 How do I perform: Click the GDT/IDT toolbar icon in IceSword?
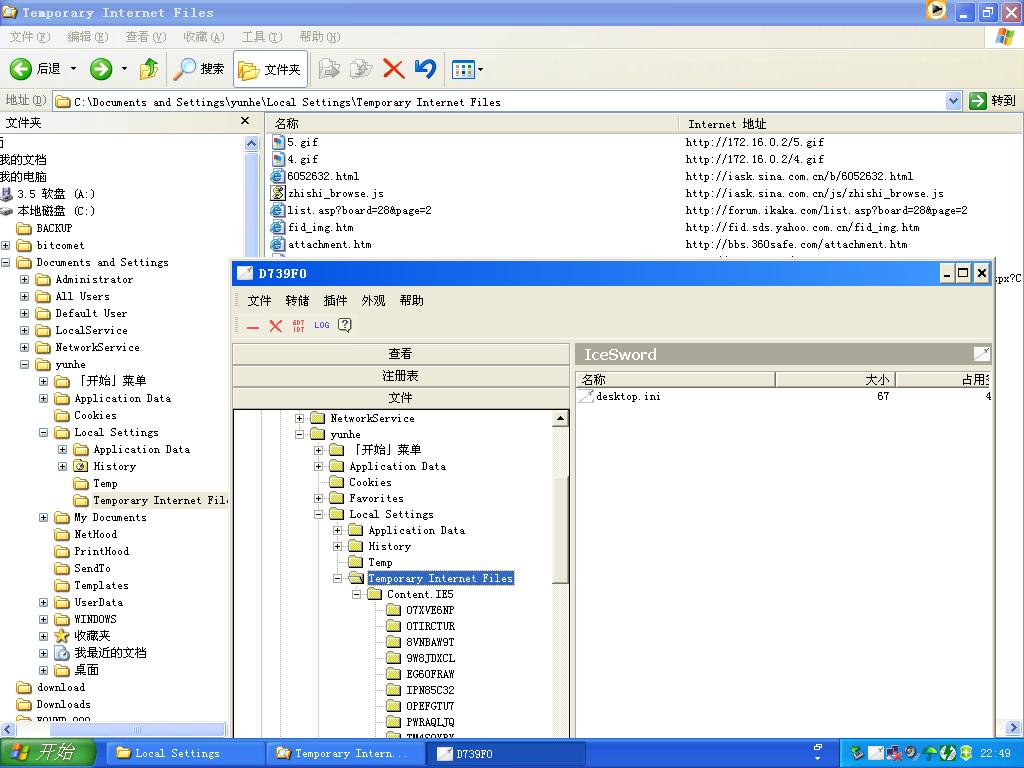(x=299, y=325)
